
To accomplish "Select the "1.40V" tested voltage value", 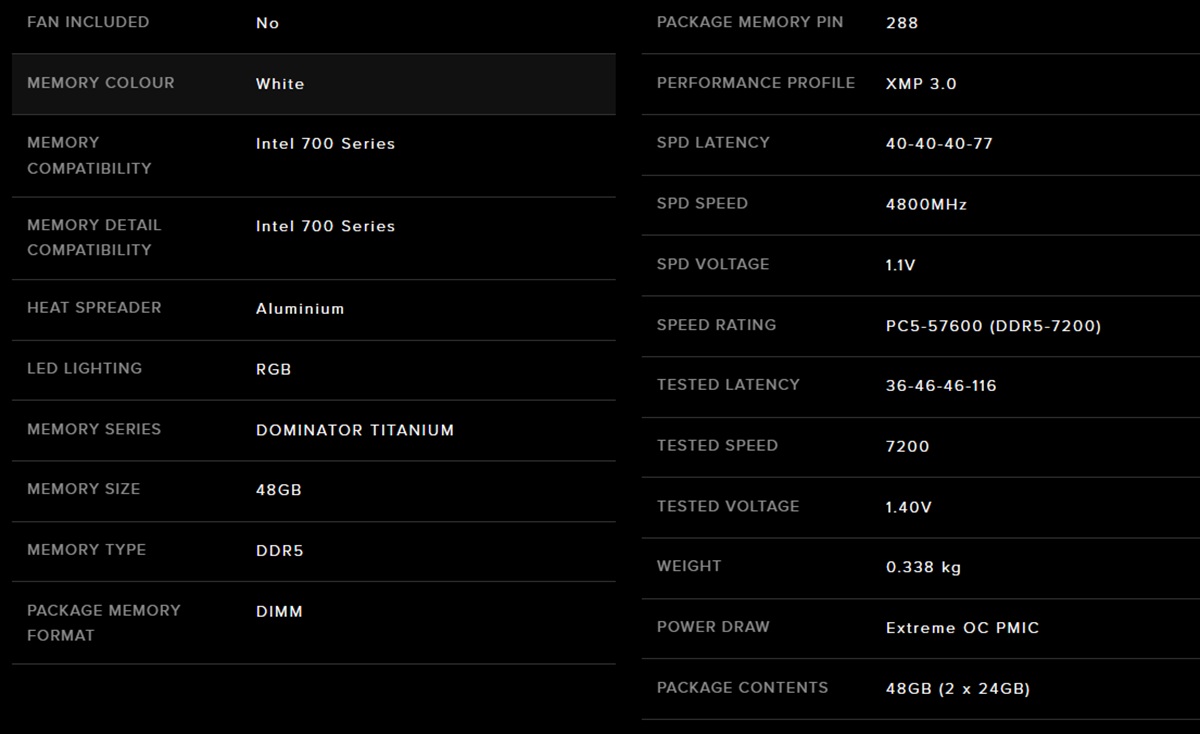I will 909,507.
